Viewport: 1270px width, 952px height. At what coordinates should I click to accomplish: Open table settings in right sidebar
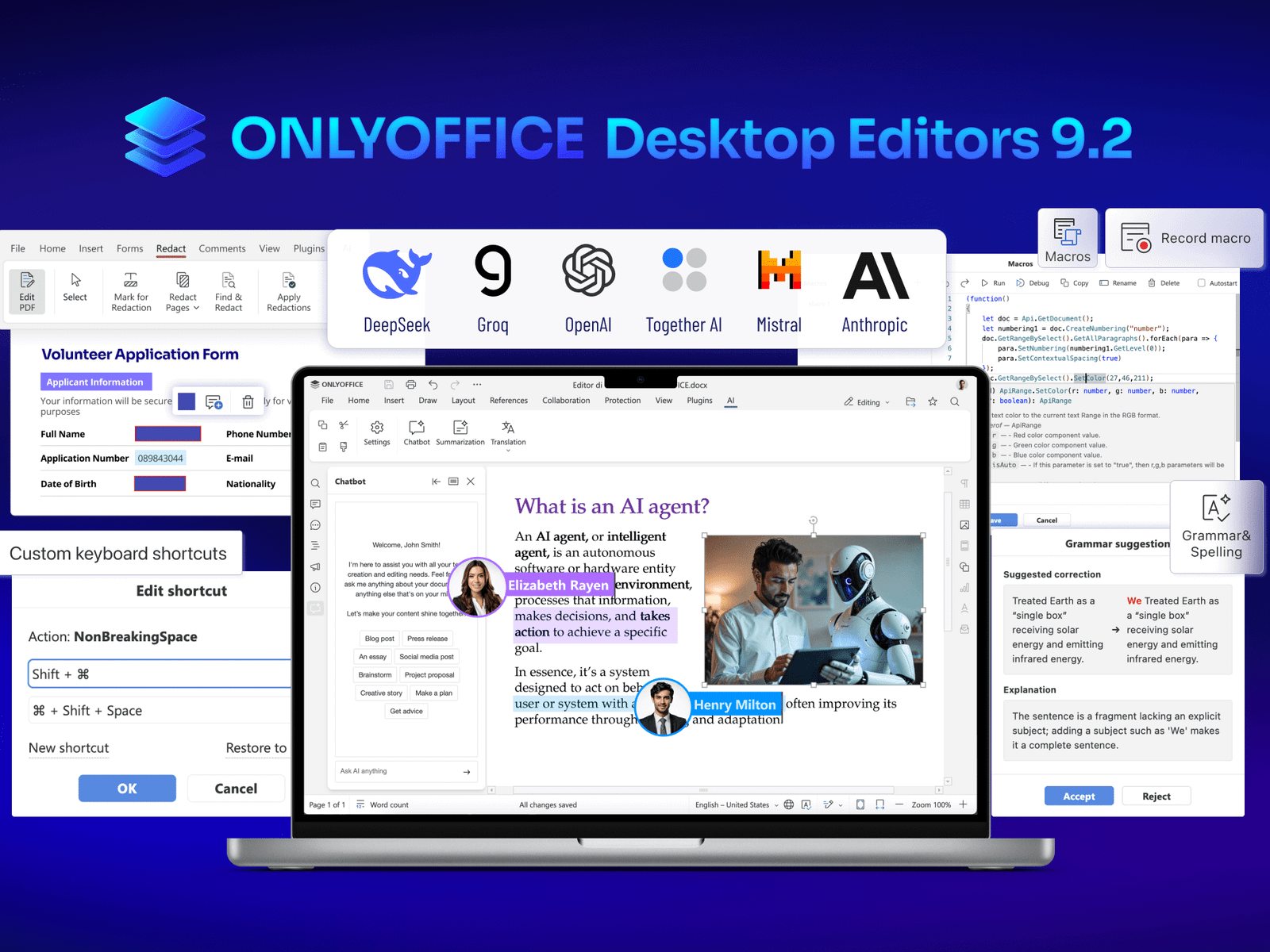pyautogui.click(x=964, y=505)
